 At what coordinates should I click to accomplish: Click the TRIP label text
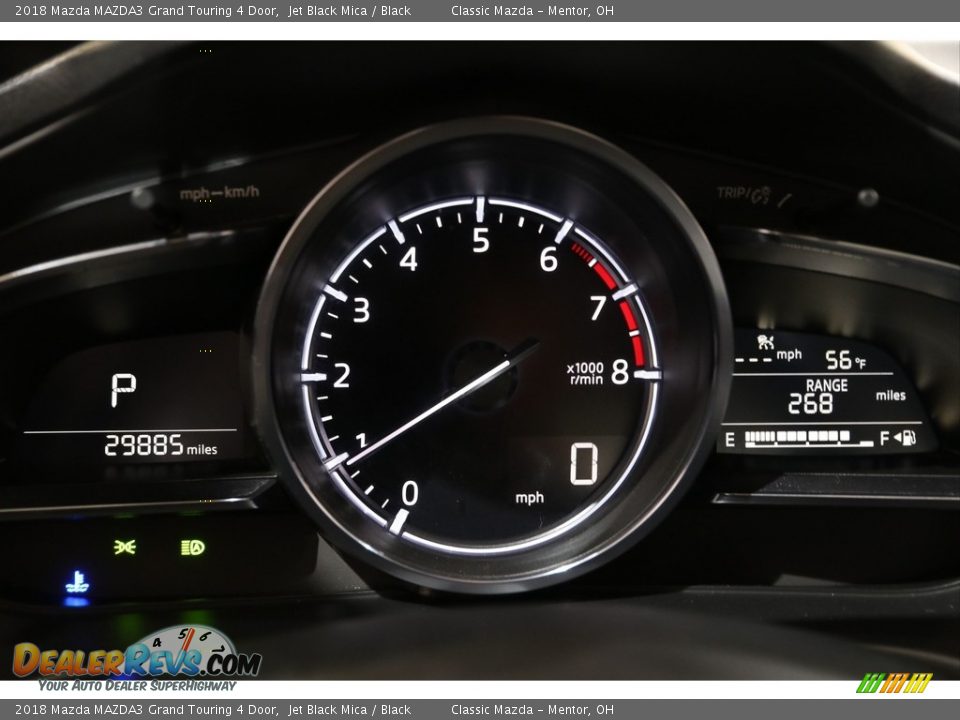point(733,193)
